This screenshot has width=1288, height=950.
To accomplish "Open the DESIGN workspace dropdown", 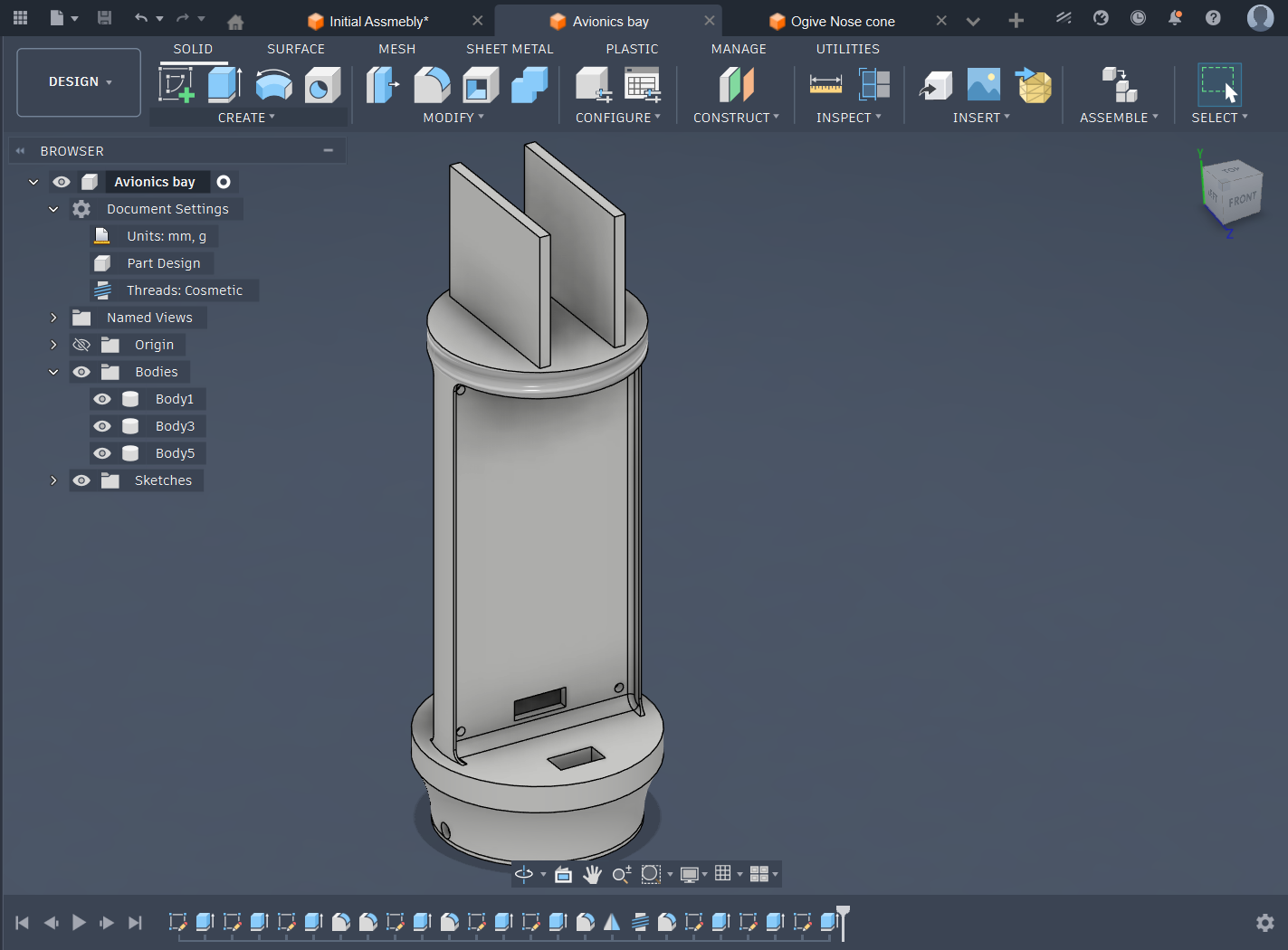I will pyautogui.click(x=80, y=82).
